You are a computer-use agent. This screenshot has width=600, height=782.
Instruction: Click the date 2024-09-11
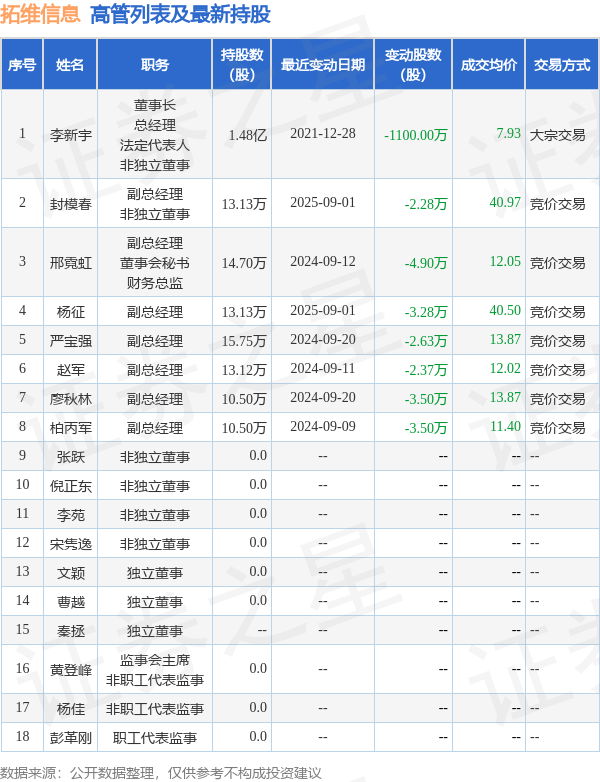323,369
